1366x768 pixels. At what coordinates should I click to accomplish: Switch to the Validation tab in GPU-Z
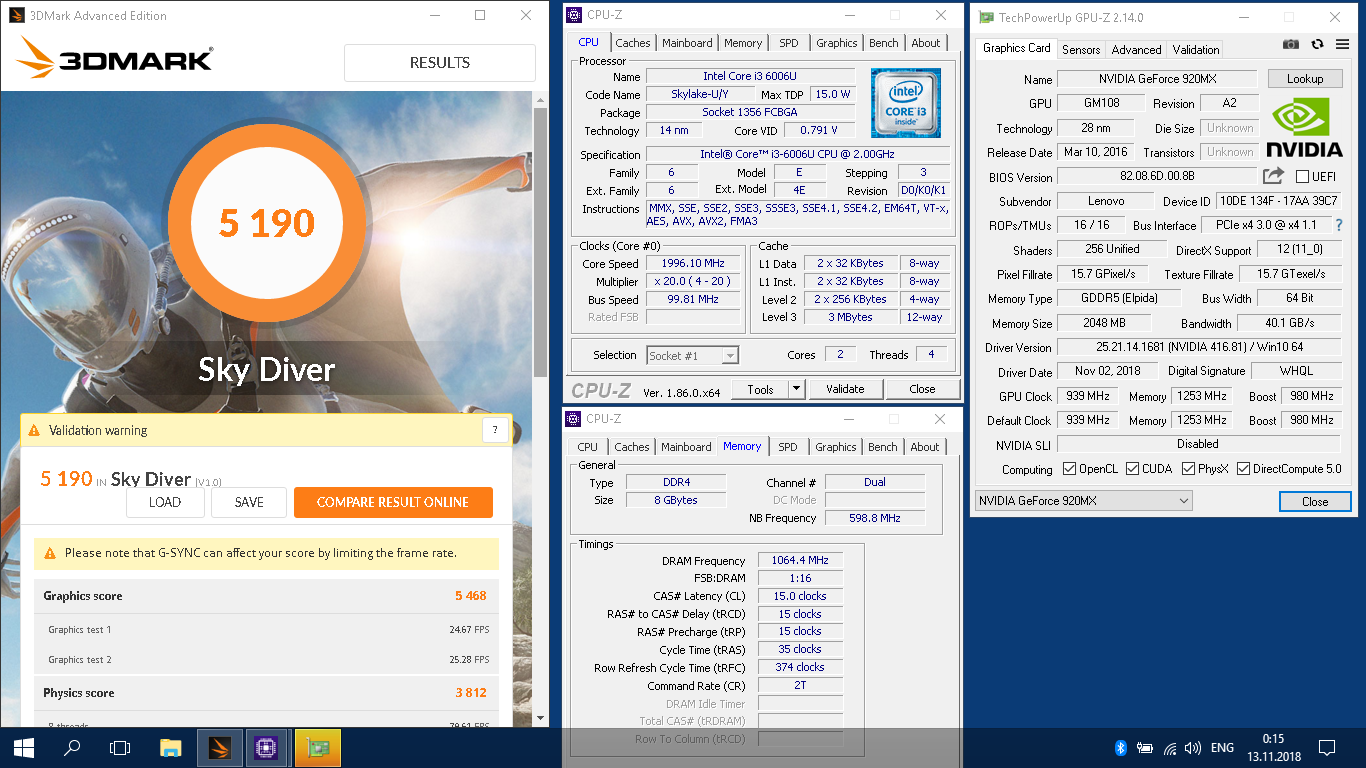coord(1196,49)
